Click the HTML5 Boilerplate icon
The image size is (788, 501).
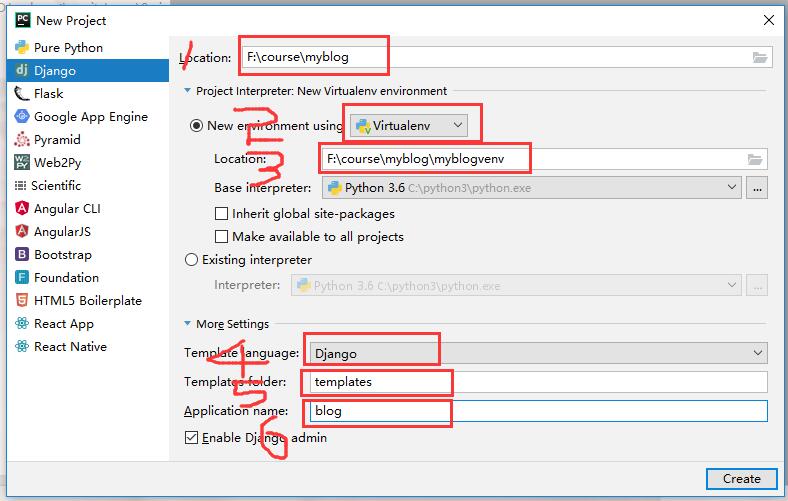coord(22,300)
